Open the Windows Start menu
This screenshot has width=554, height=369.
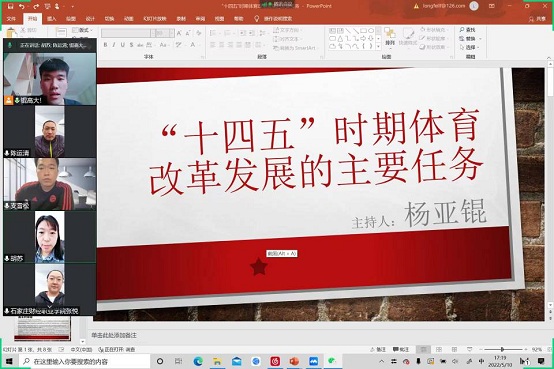point(9,361)
